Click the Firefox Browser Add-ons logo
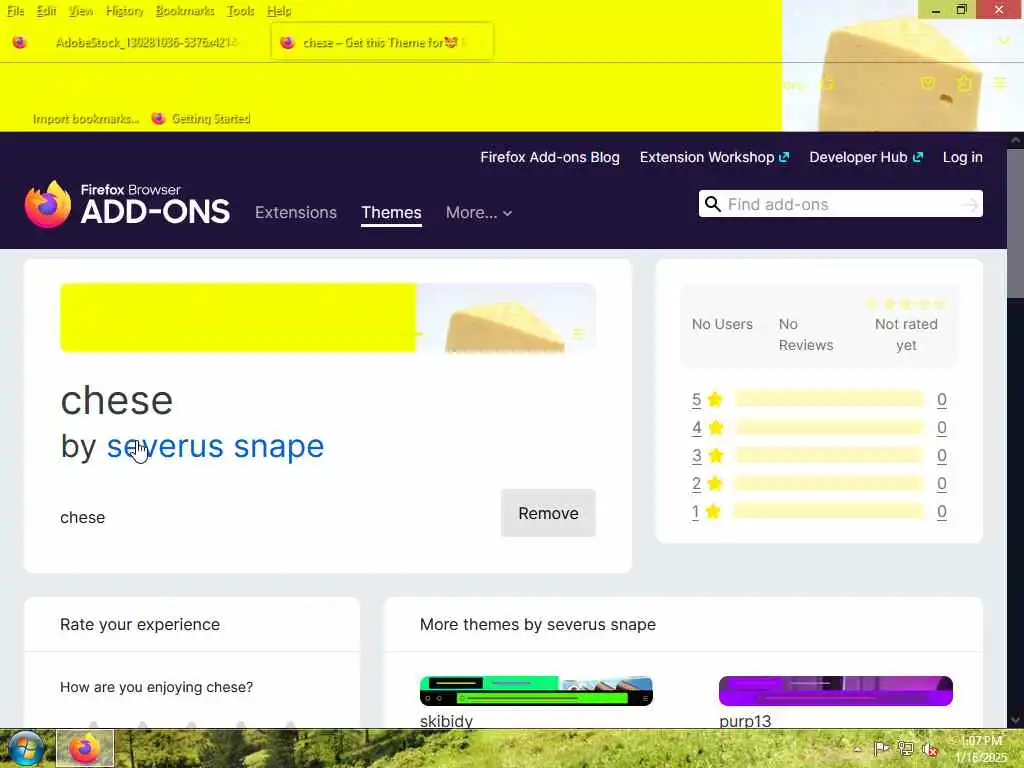Screen dimensions: 1024x768 coord(127,204)
